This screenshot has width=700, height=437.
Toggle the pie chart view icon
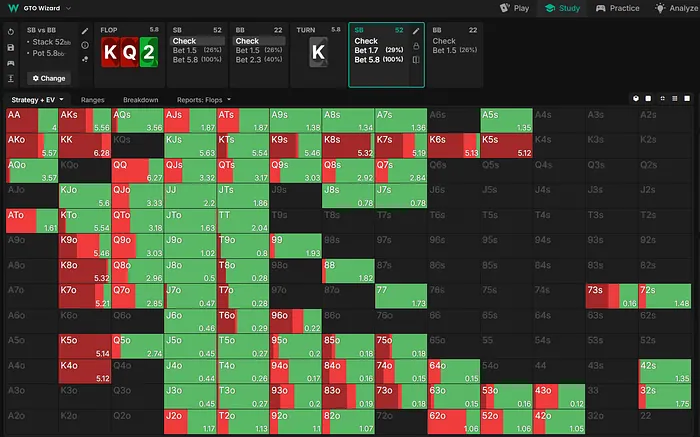pyautogui.click(x=636, y=99)
